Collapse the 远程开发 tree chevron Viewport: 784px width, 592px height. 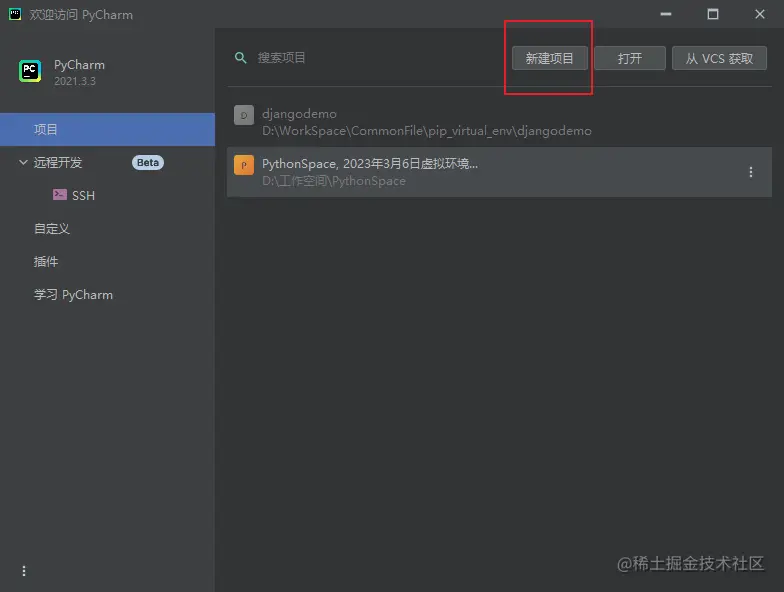click(x=23, y=162)
